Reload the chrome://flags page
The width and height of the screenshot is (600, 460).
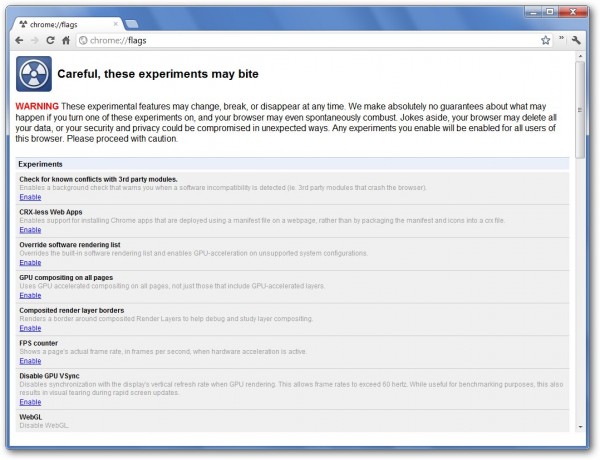(x=50, y=40)
